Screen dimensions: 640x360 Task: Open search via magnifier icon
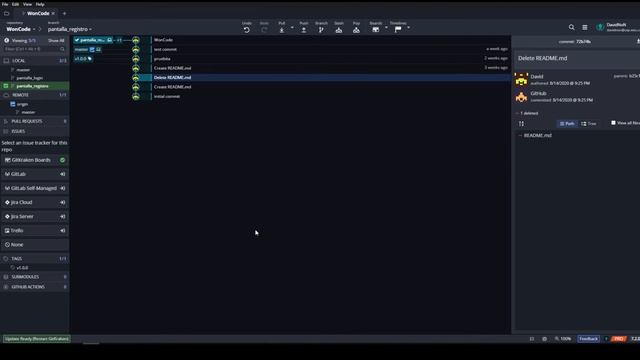pos(571,27)
